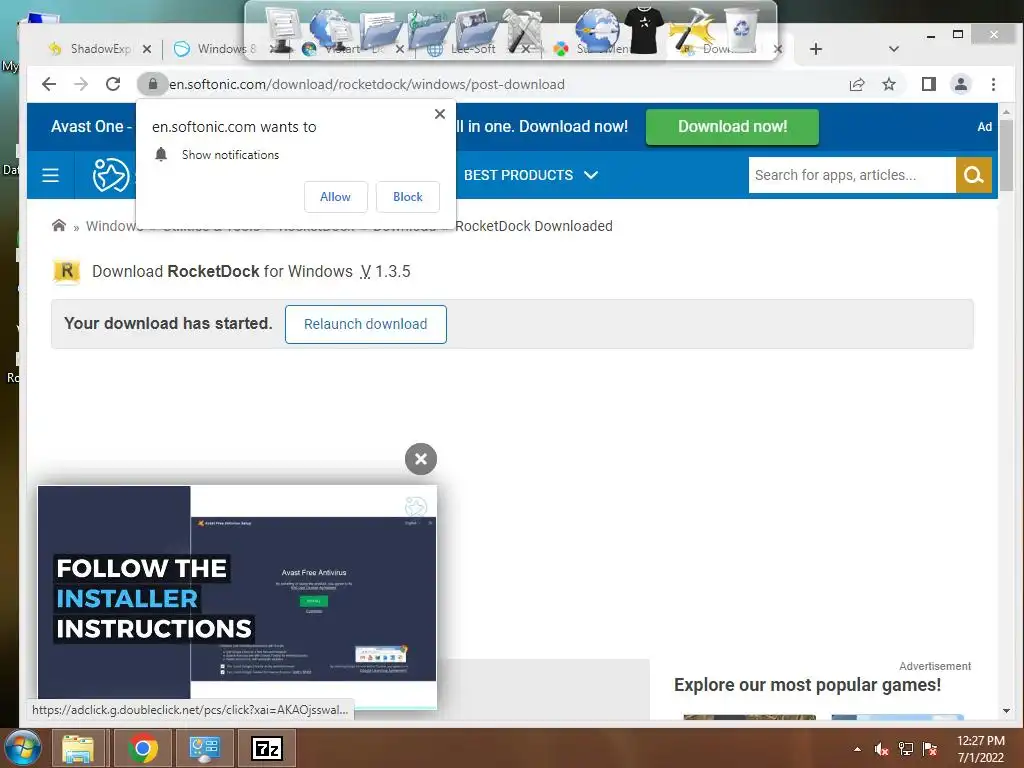Click muted volume tray icon
The height and width of the screenshot is (768, 1024).
[882, 749]
